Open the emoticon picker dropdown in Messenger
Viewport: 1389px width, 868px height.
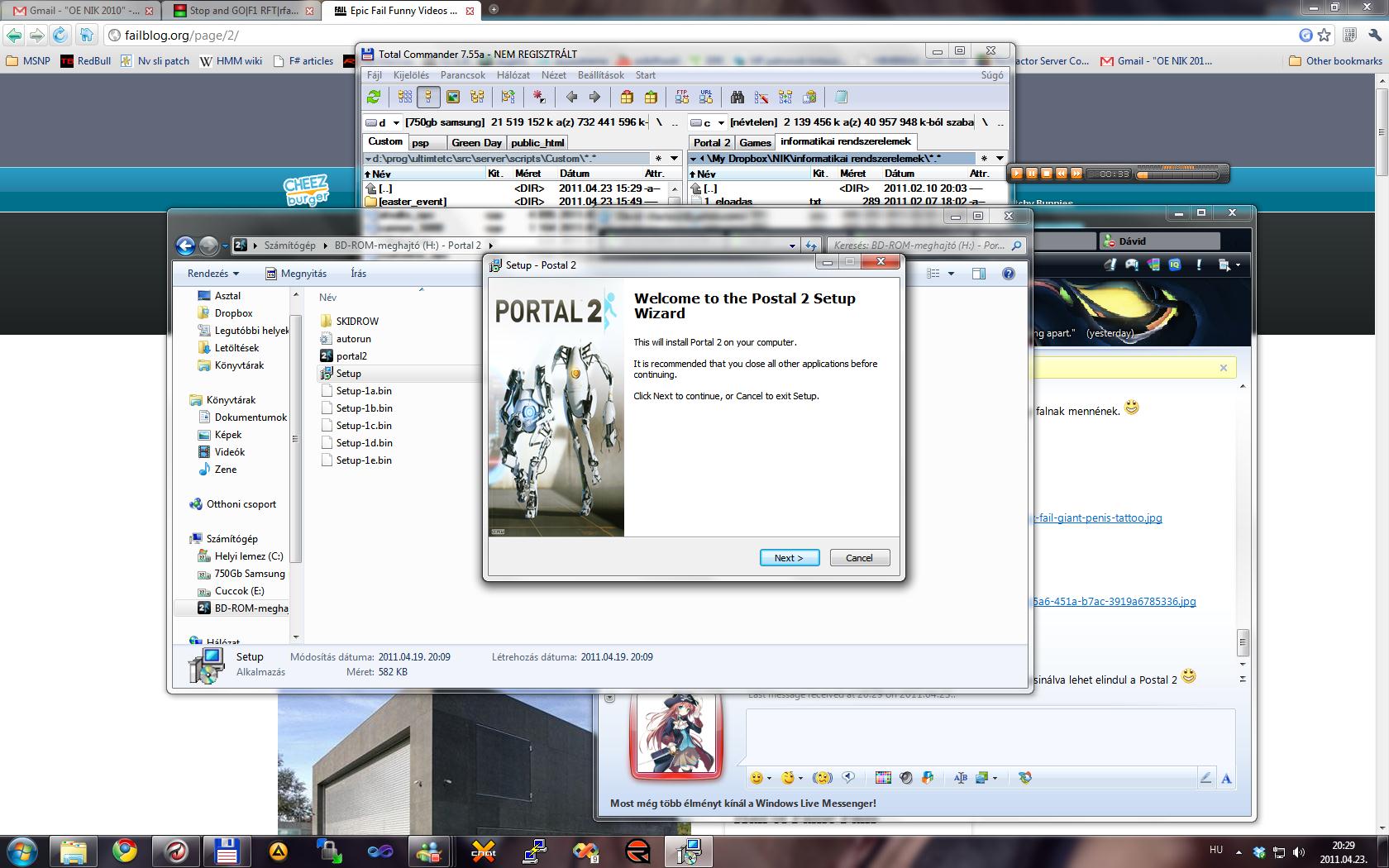(x=769, y=778)
